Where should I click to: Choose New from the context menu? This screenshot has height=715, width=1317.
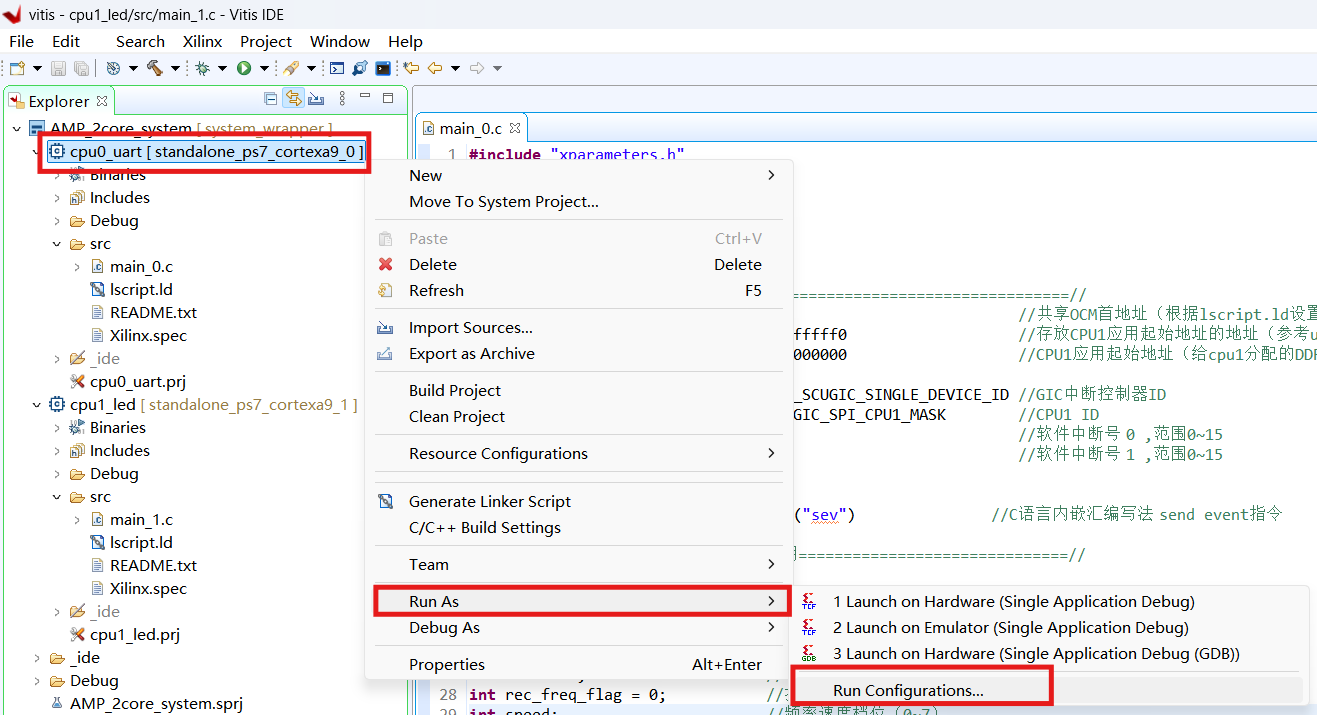click(579, 176)
